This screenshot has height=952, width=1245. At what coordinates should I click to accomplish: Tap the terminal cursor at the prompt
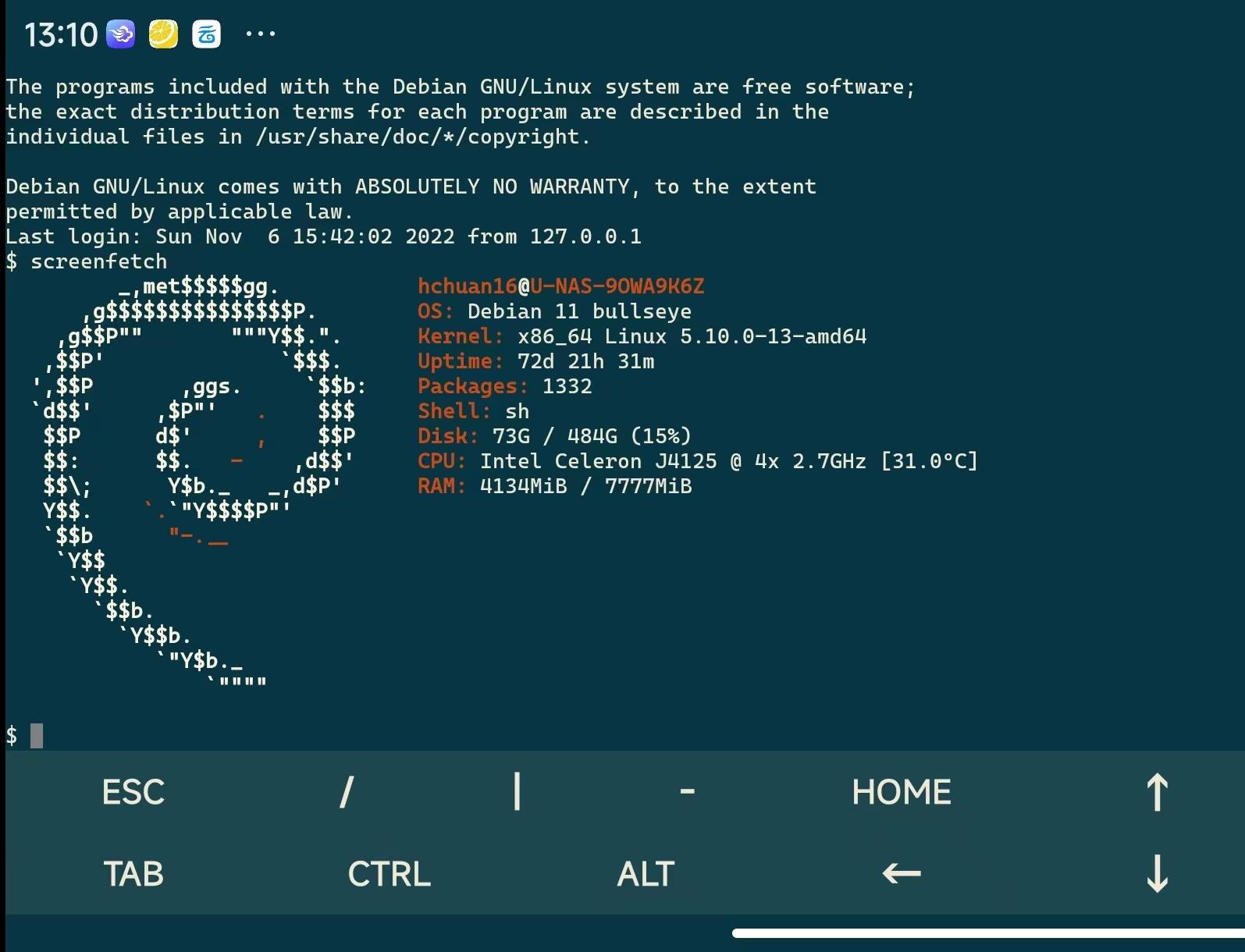click(37, 736)
